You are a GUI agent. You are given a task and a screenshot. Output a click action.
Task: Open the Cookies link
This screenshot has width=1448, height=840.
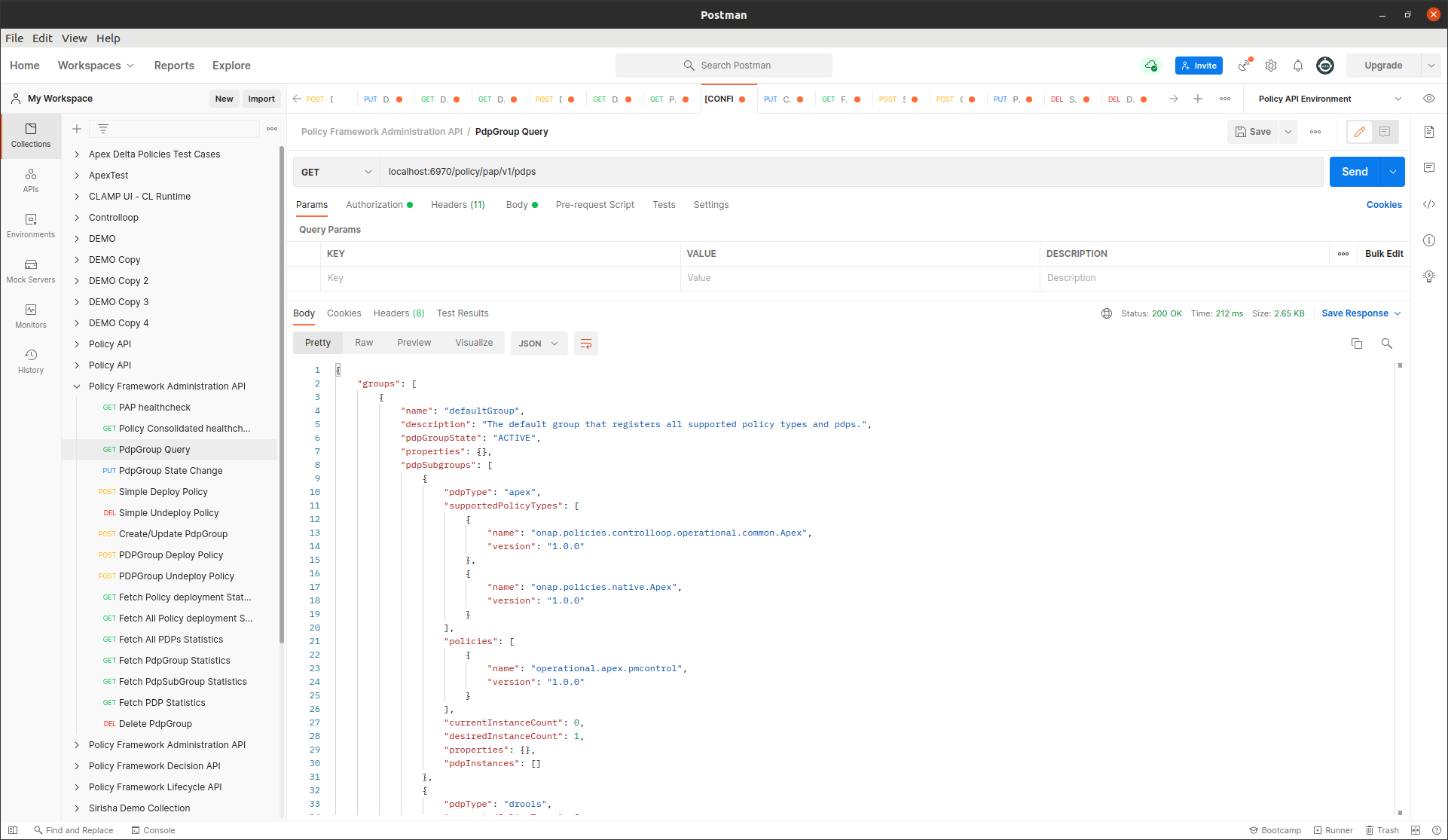[x=1384, y=205]
